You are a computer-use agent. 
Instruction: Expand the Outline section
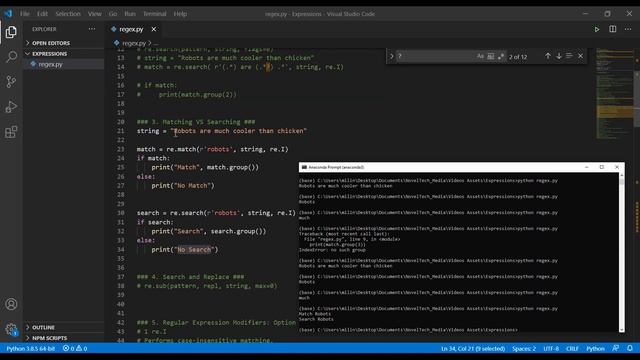click(x=43, y=327)
